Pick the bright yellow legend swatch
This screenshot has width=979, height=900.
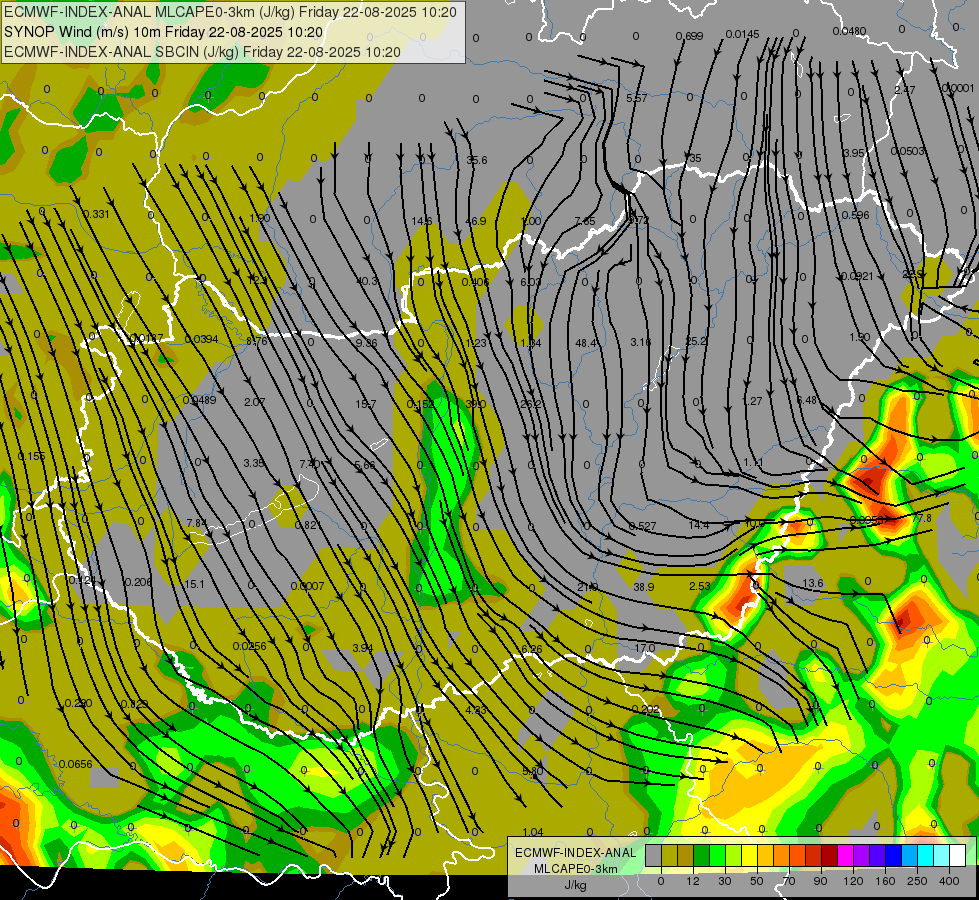click(749, 855)
